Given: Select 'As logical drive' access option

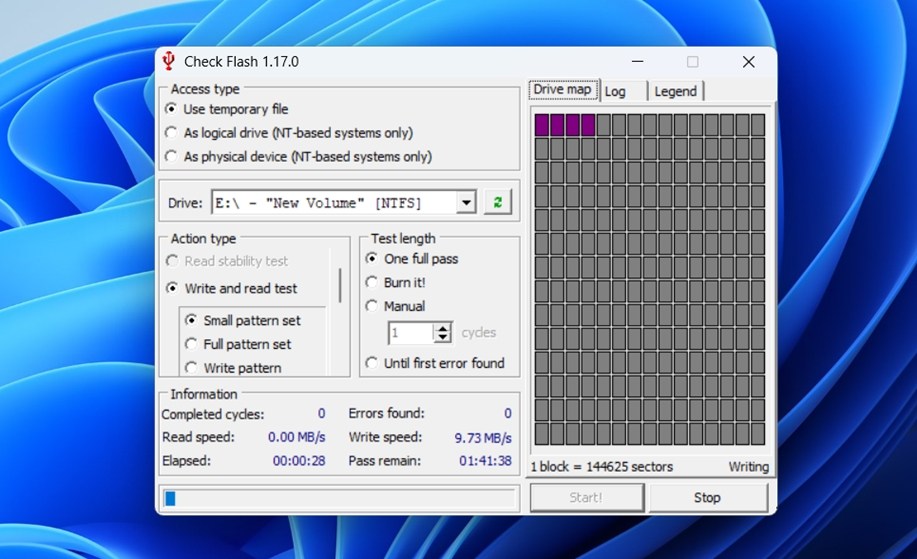Looking at the screenshot, I should coord(171,133).
